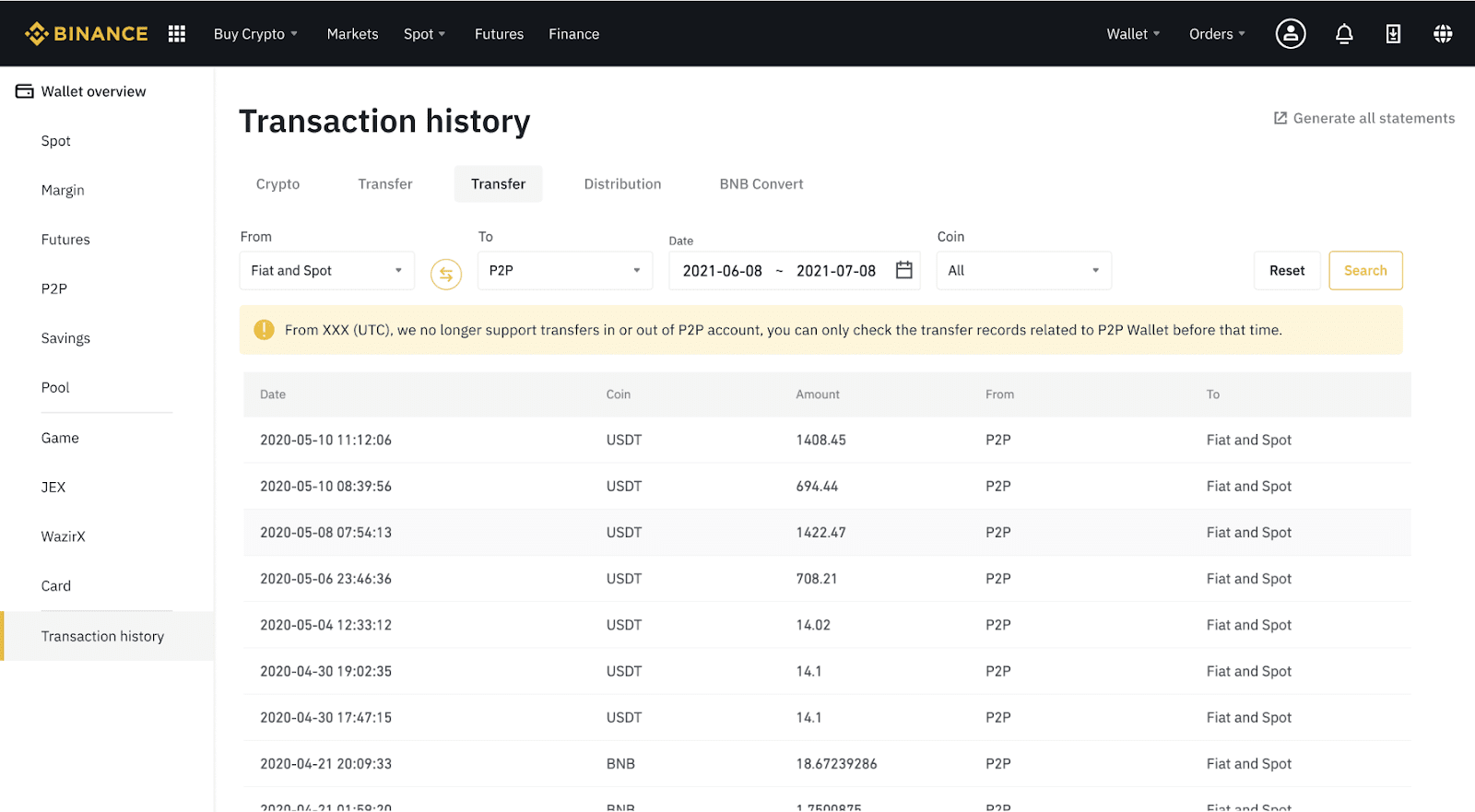The width and height of the screenshot is (1475, 812).
Task: Switch to the BNB Convert tab
Action: coord(761,184)
